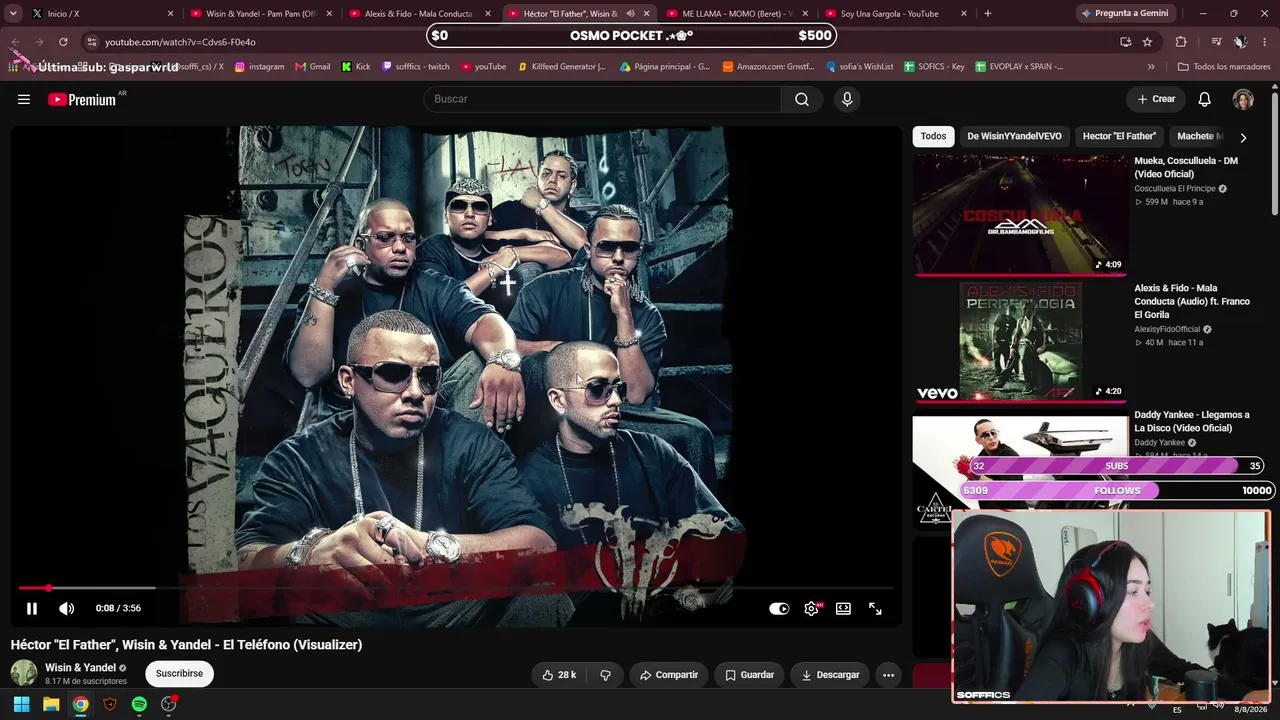Open a new browser tab

click(988, 14)
